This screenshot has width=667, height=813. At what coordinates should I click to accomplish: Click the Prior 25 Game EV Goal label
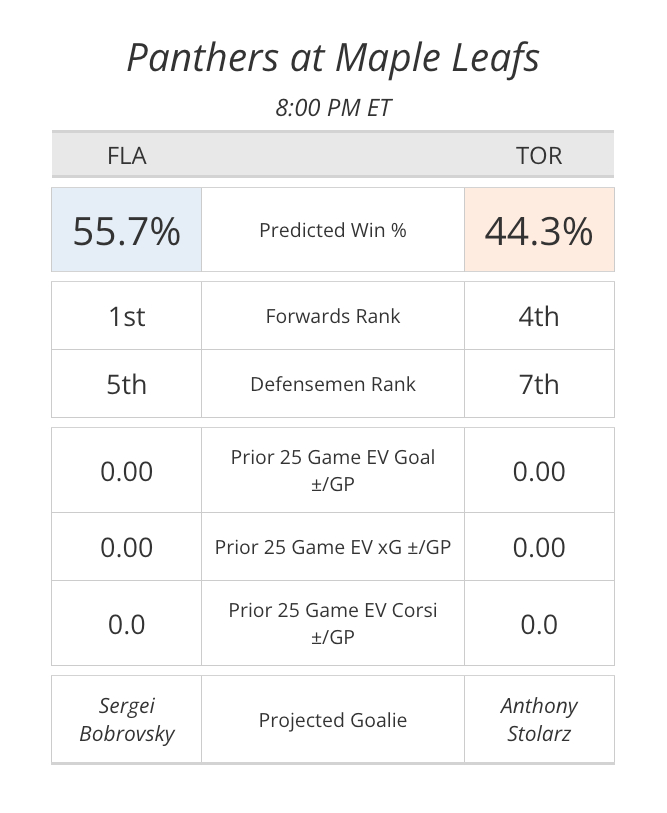(x=333, y=471)
